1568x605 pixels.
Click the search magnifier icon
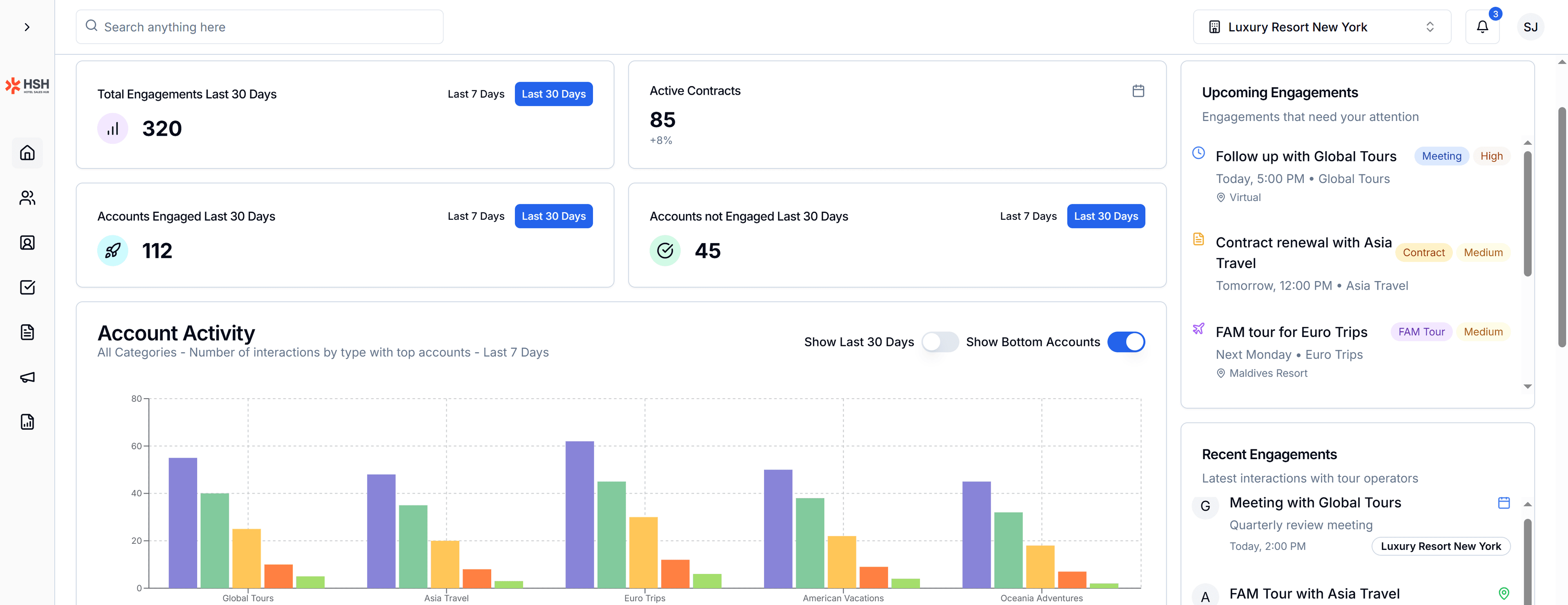pos(91,26)
